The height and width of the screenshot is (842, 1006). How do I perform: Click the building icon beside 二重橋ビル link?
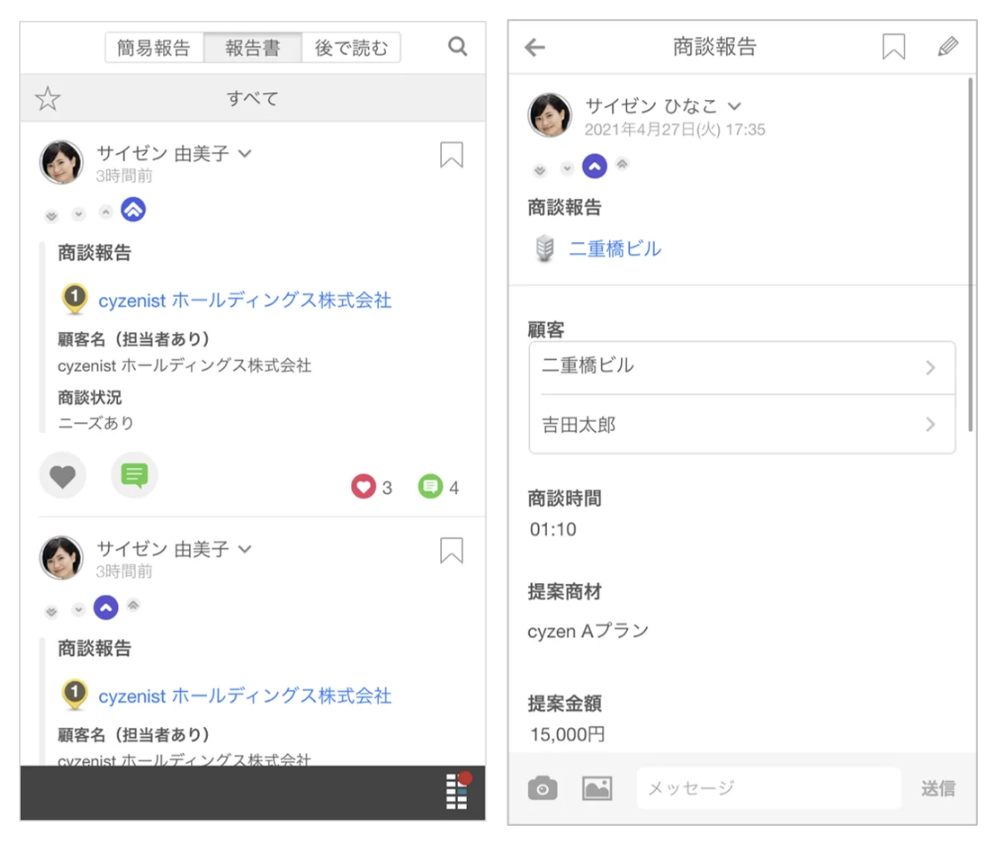[545, 248]
